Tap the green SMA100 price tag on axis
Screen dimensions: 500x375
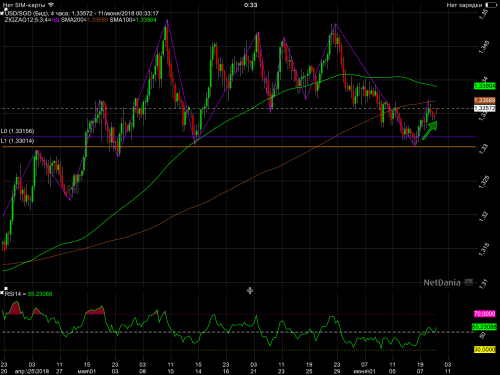pos(485,86)
